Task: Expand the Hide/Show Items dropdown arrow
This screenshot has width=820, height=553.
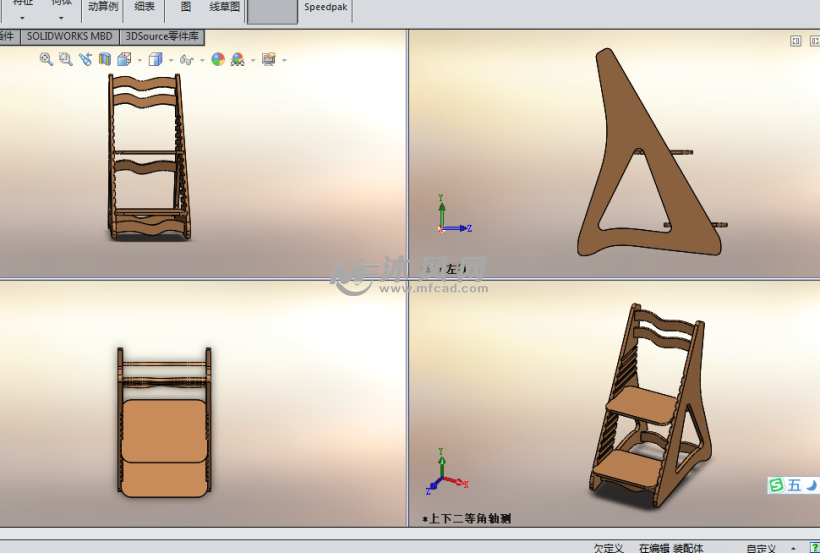Action: 202,60
